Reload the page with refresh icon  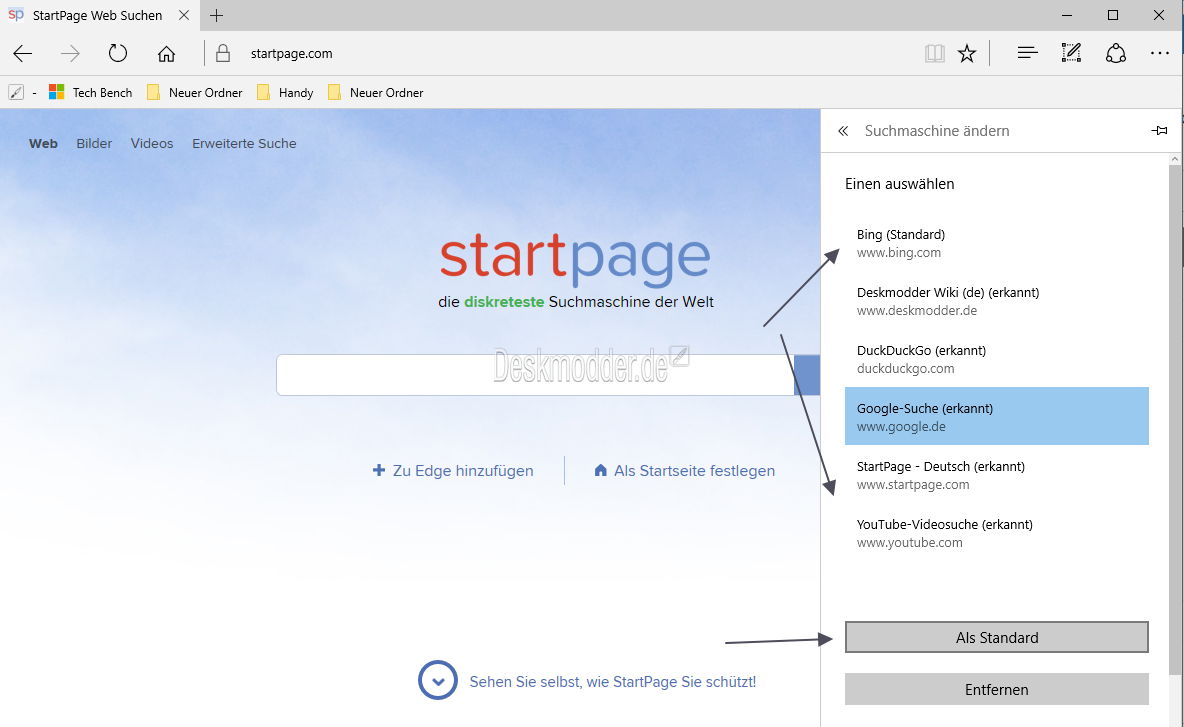click(118, 54)
